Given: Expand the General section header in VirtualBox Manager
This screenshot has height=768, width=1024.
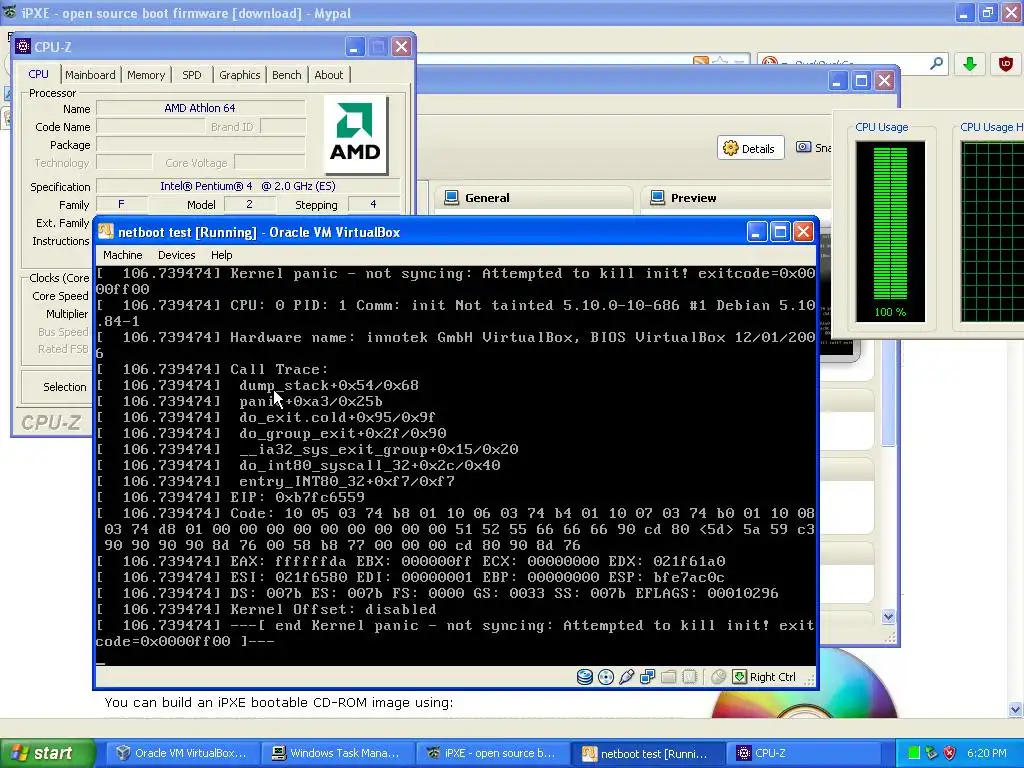Looking at the screenshot, I should pyautogui.click(x=534, y=198).
